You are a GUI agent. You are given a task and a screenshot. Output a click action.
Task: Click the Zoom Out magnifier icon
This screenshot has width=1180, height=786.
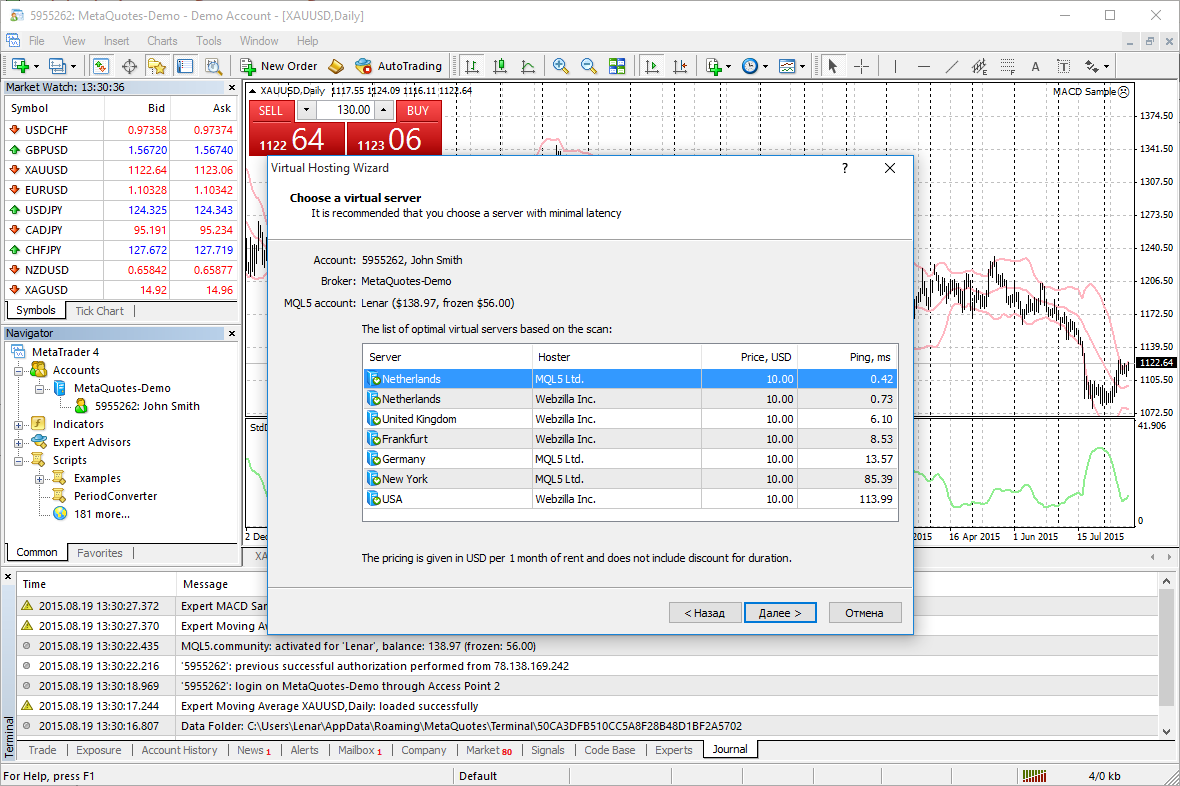(589, 66)
